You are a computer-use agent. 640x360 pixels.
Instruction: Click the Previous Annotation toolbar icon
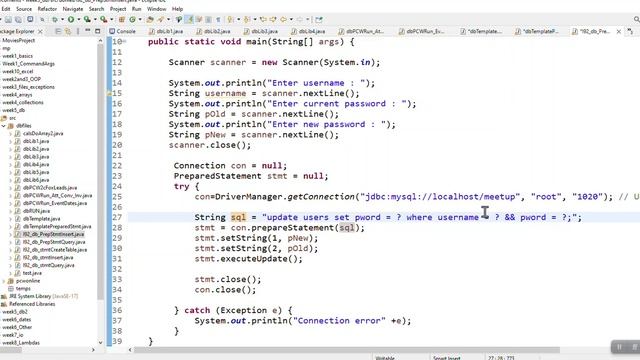click(x=247, y=19)
